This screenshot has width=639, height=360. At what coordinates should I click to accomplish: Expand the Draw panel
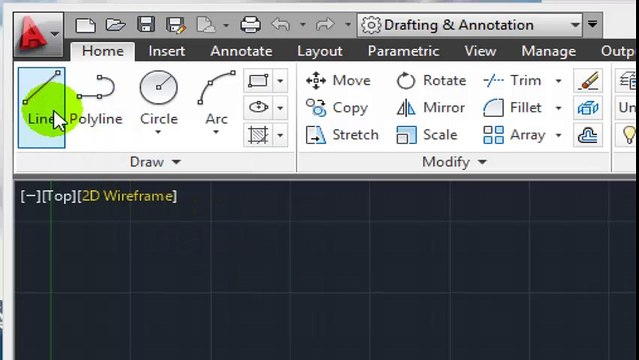(x=155, y=162)
